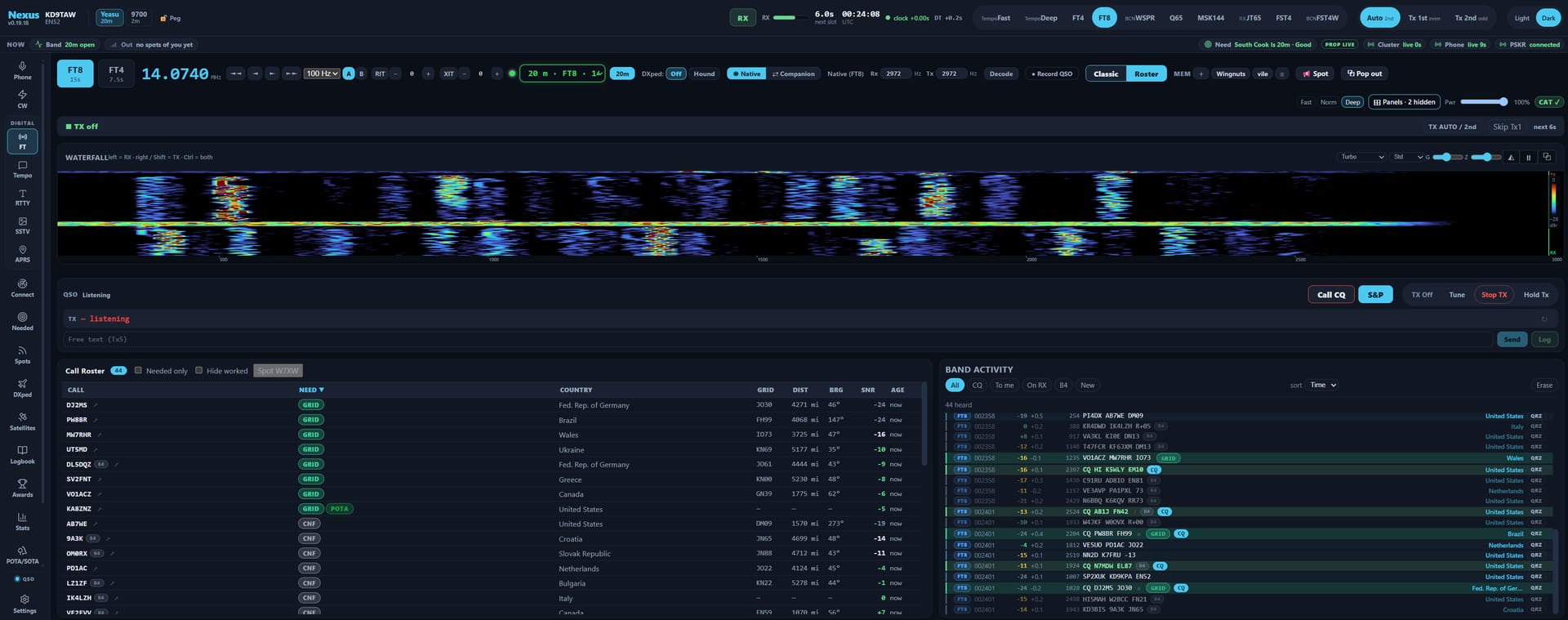
Task: Click the S&P button
Action: coord(1375,295)
